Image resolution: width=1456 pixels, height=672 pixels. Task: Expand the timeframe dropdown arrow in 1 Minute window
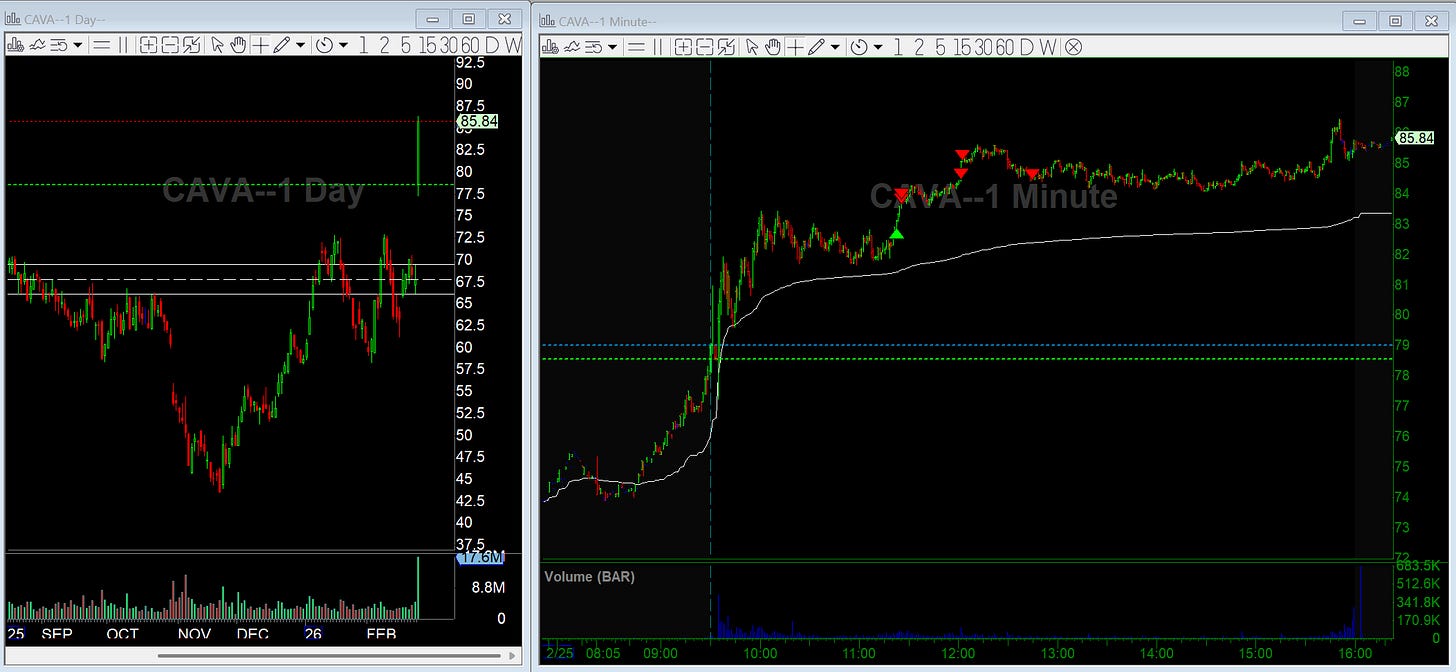pos(878,46)
